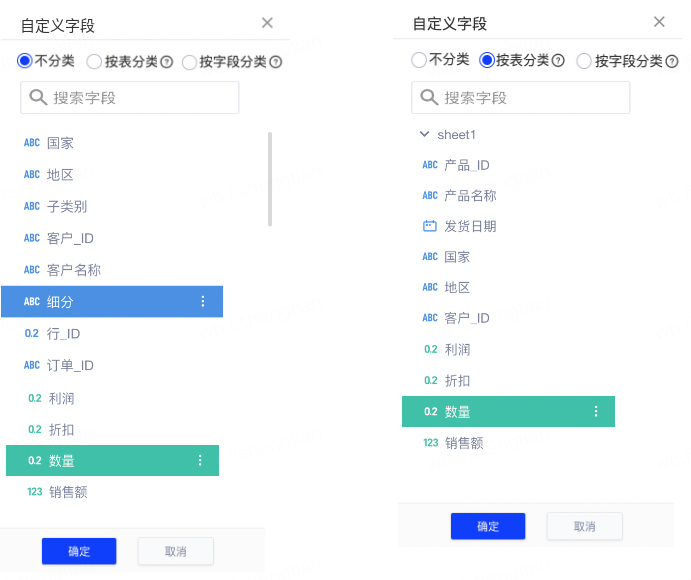Click the calendar icon for 发货日期
The image size is (691, 580).
[430, 226]
